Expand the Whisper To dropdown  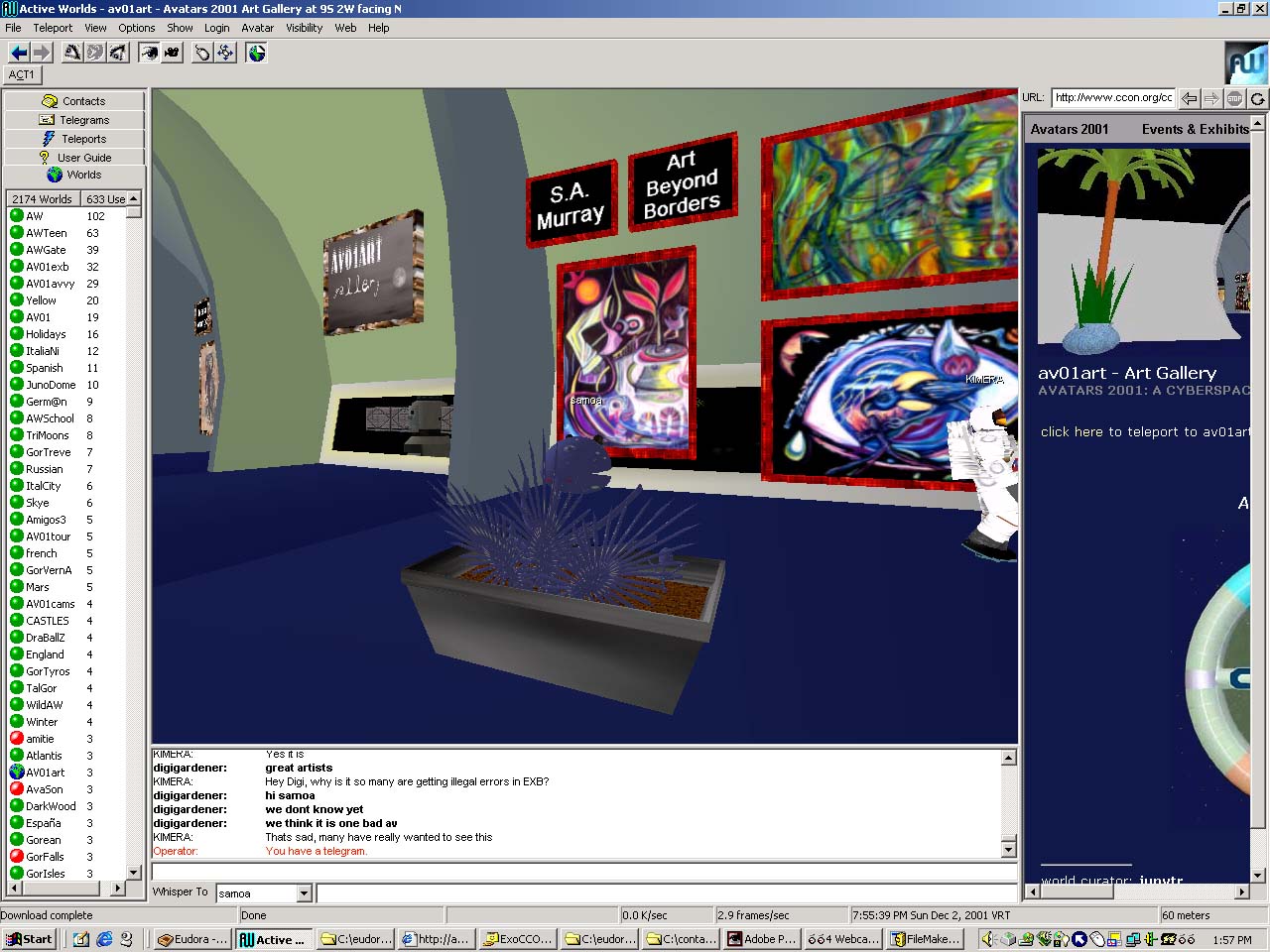tap(305, 893)
